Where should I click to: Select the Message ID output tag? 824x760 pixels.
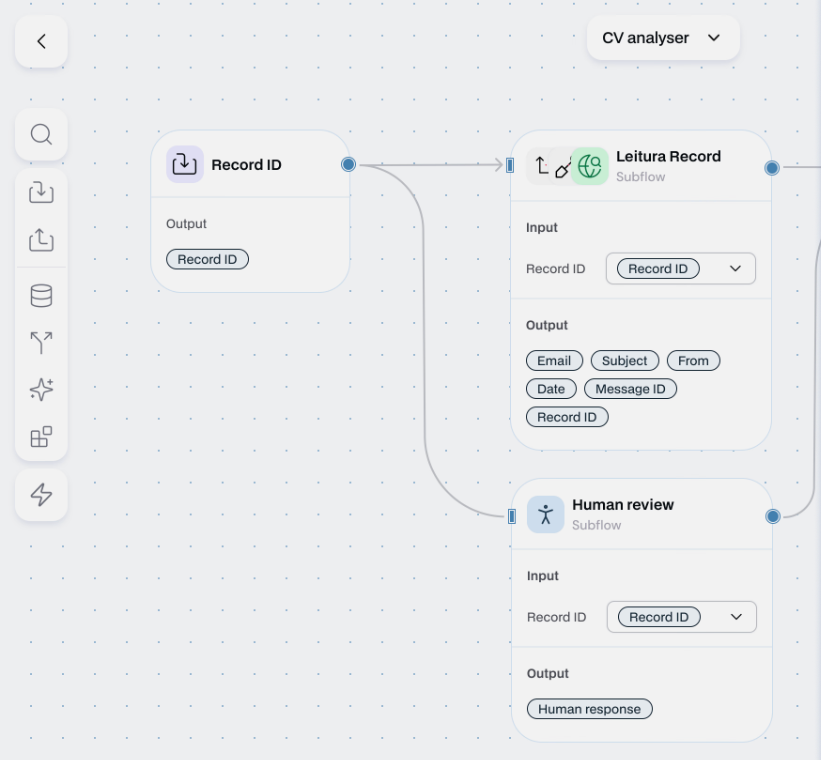(630, 389)
